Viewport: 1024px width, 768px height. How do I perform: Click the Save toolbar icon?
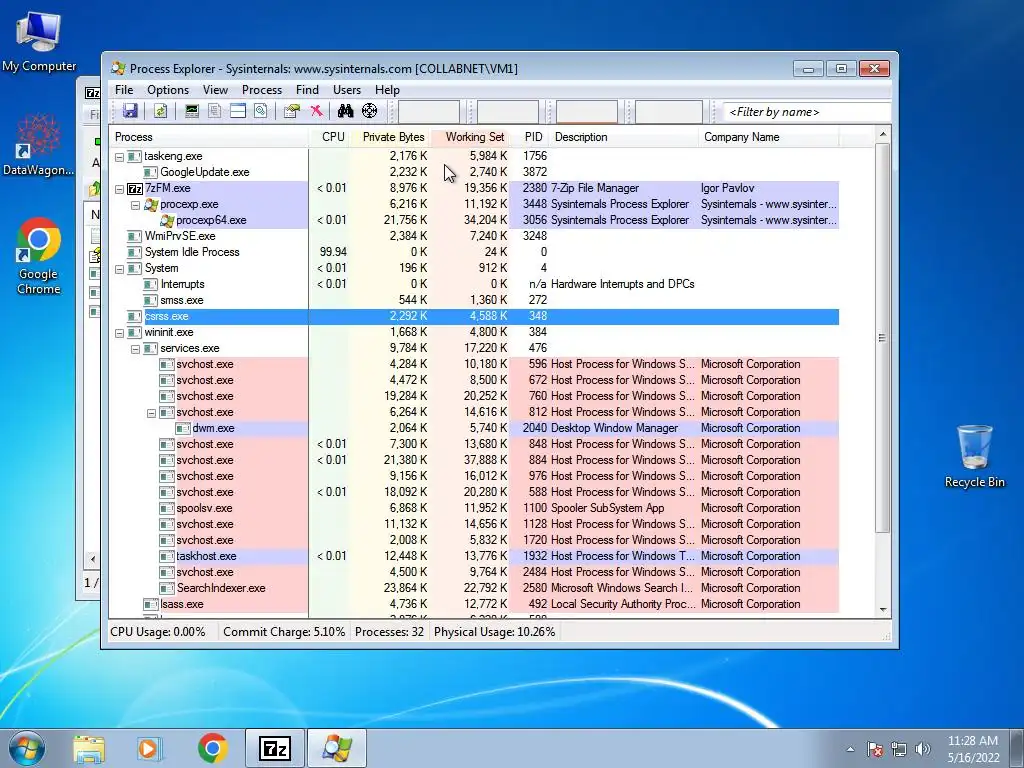click(130, 111)
